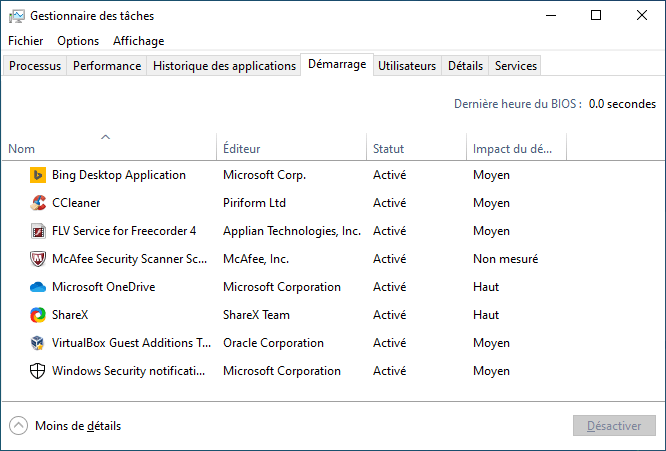Select the Démarrage tab
Viewport: 666px width, 451px height.
337,64
